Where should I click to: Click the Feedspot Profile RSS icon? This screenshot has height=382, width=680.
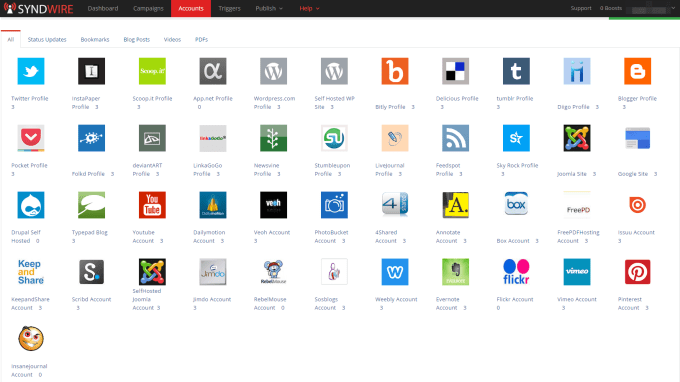coord(455,138)
